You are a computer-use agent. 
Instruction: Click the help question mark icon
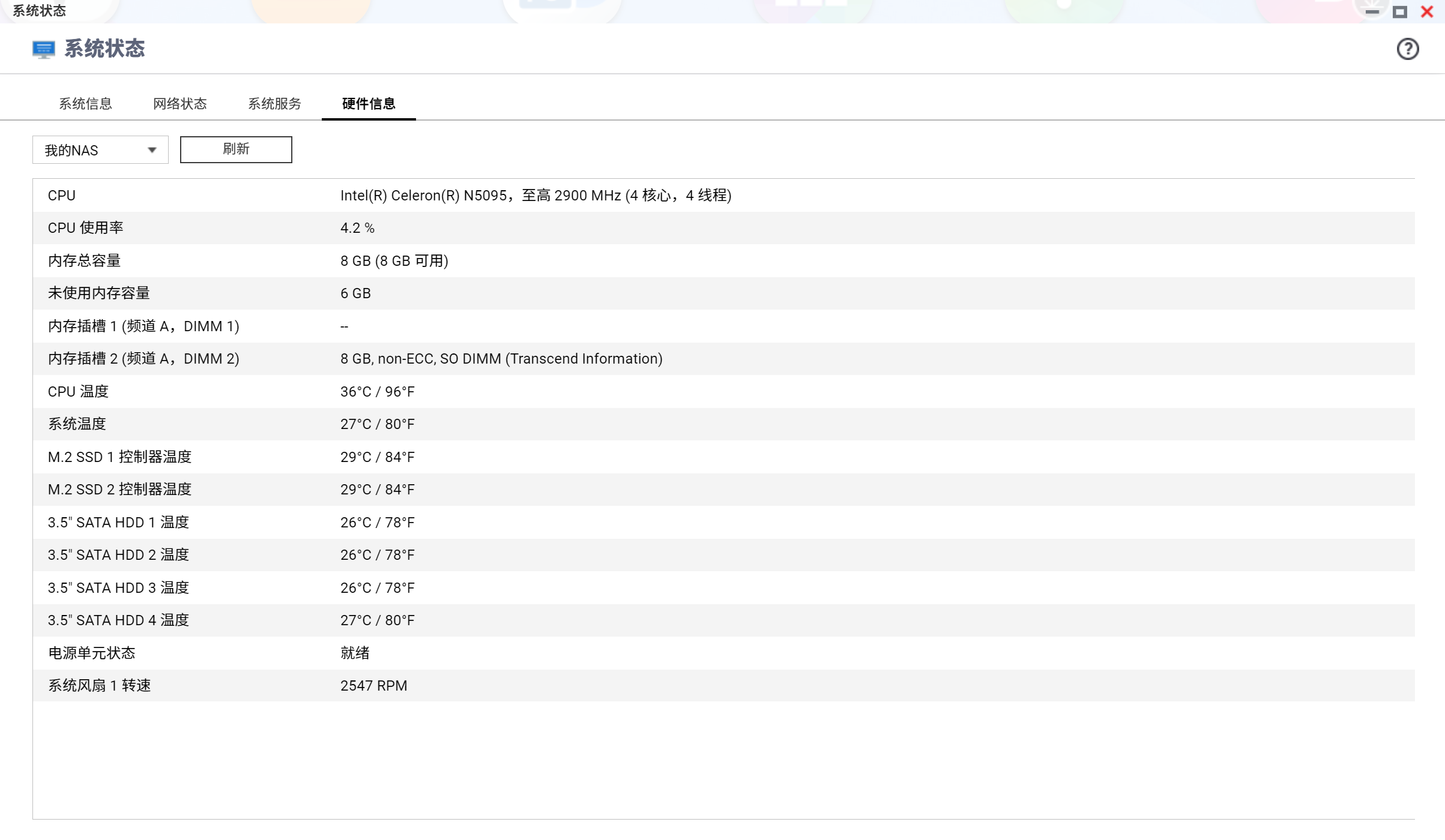point(1407,49)
